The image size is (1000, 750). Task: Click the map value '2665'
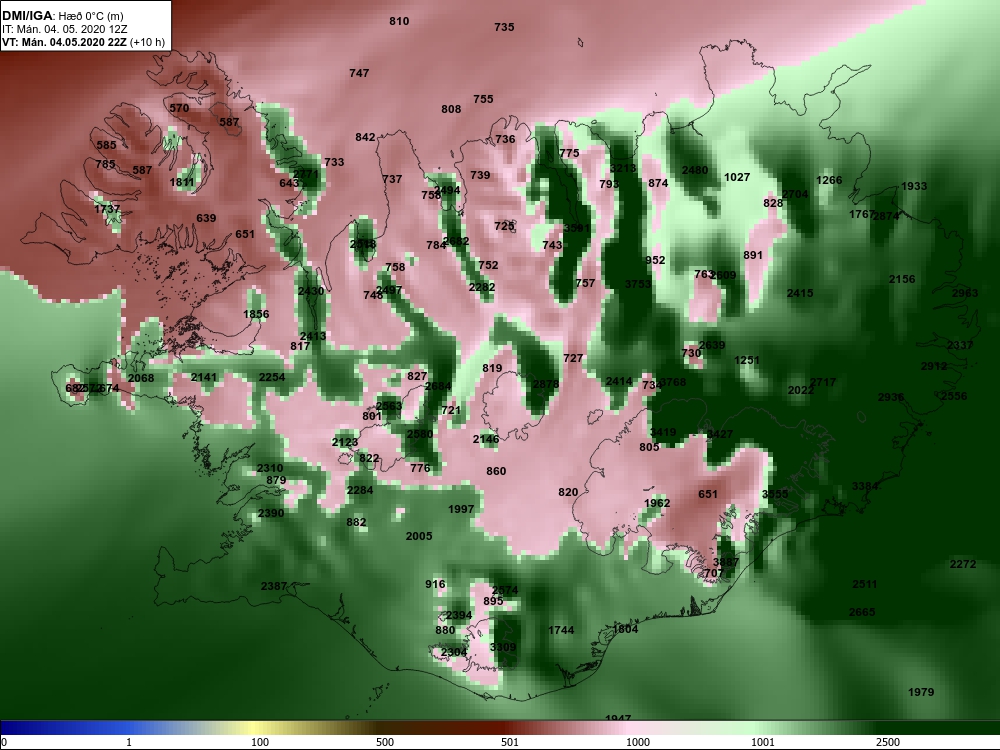click(862, 612)
